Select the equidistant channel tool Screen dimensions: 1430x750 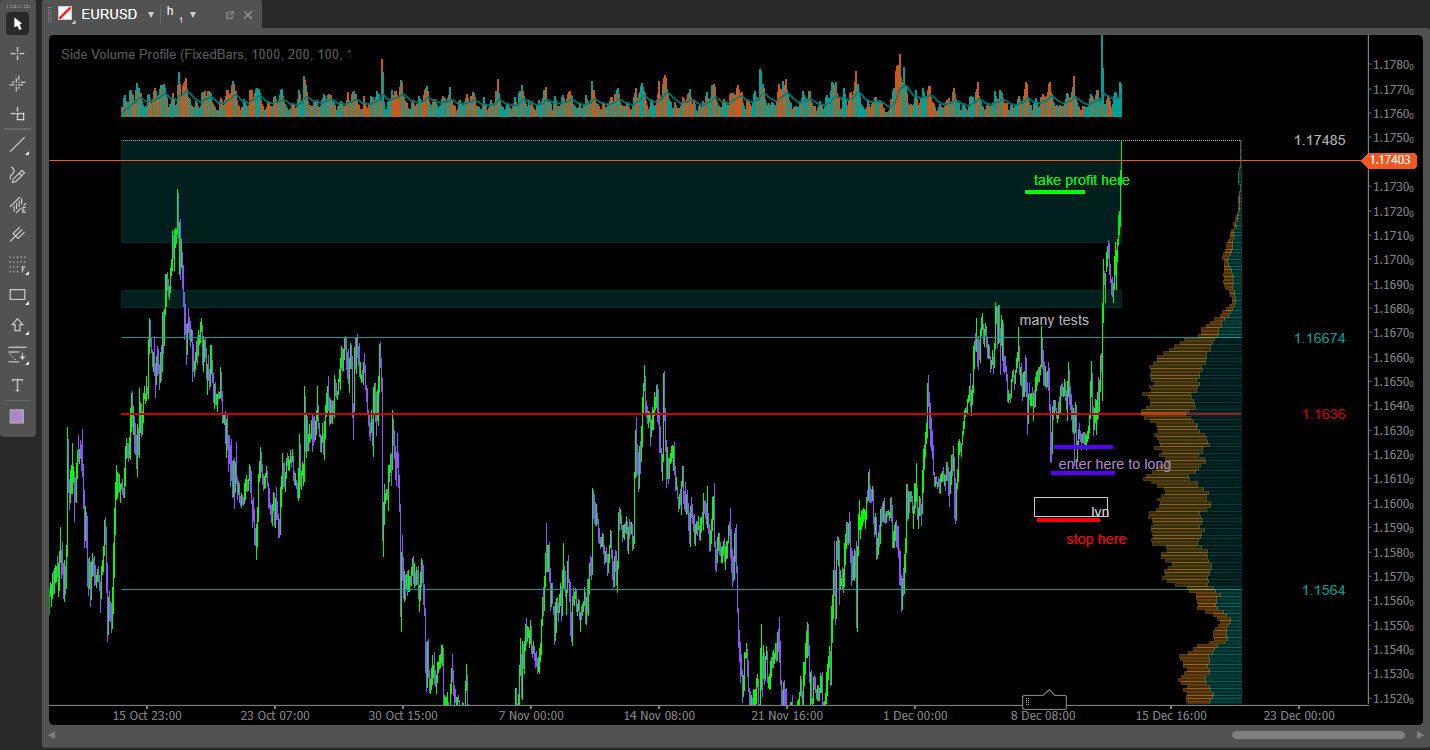click(x=17, y=205)
